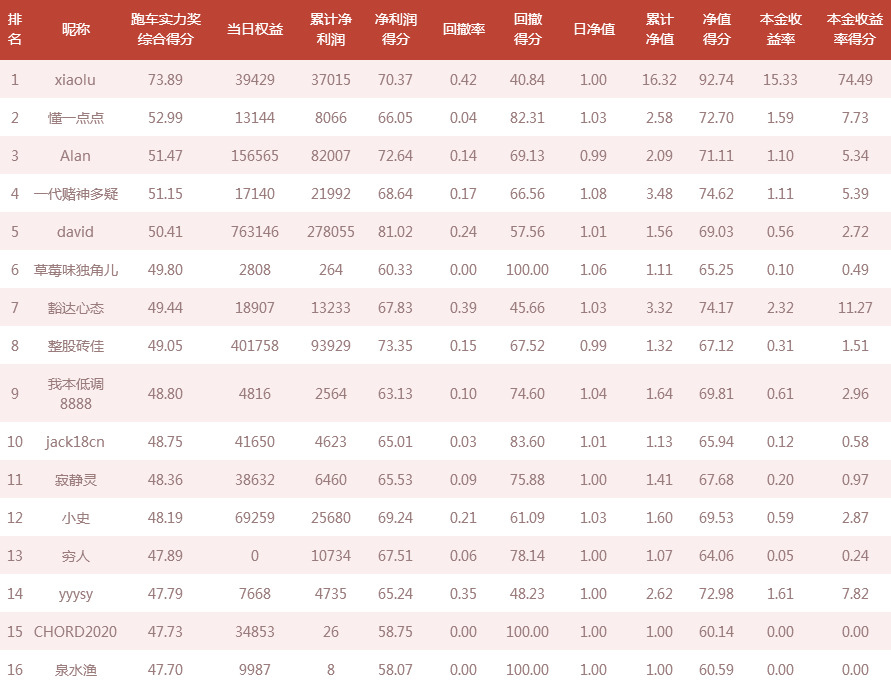Click the 排名 column header
The width and height of the screenshot is (891, 687).
pos(15,29)
